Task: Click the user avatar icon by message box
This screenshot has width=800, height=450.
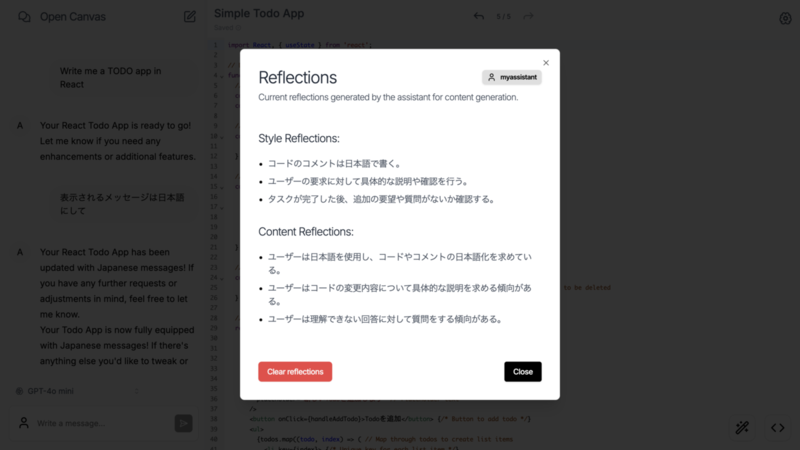Action: pyautogui.click(x=23, y=423)
